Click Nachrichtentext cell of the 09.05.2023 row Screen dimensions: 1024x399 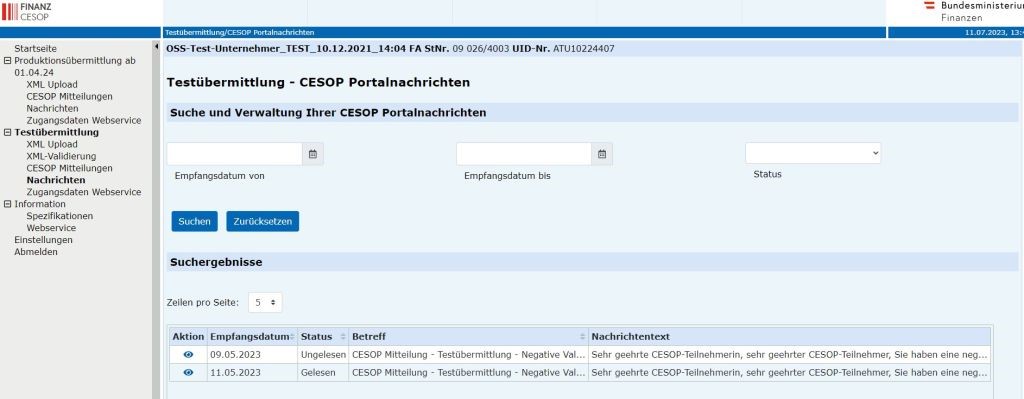(789, 355)
